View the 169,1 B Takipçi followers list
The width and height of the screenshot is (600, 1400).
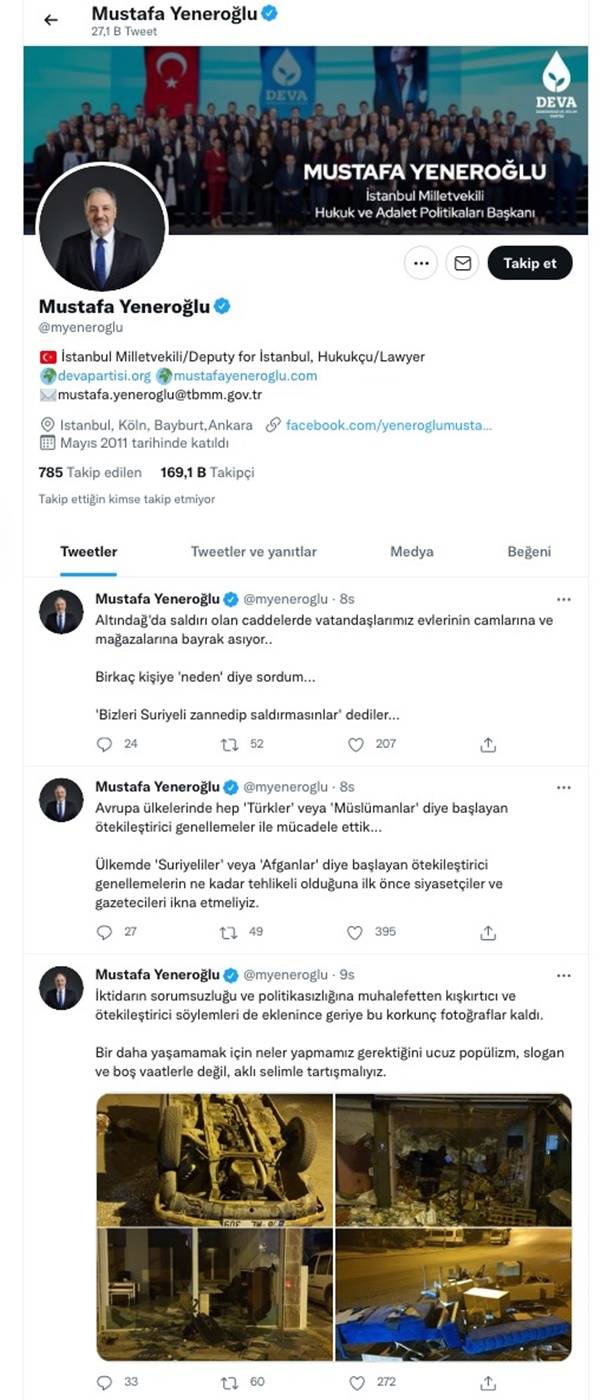207,472
